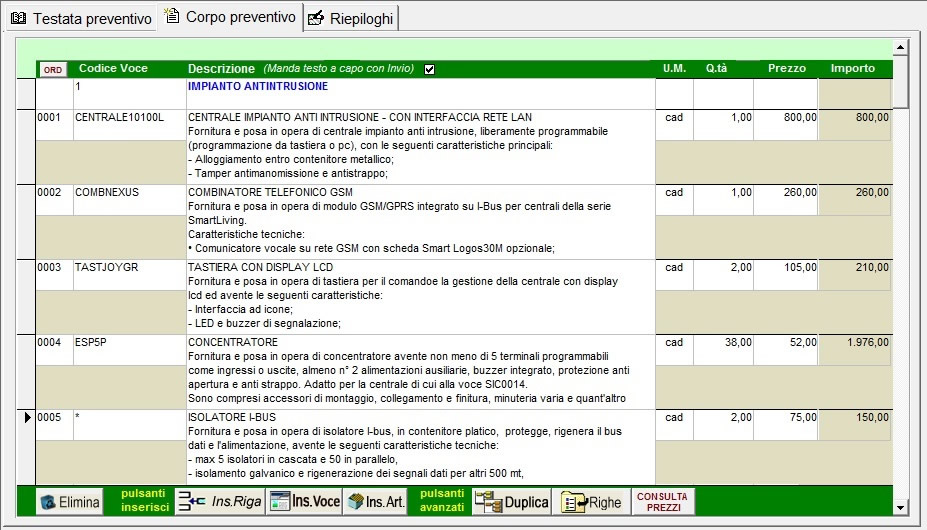Image resolution: width=927 pixels, height=530 pixels.
Task: Click the scrollbar down arrow
Action: click(x=900, y=508)
